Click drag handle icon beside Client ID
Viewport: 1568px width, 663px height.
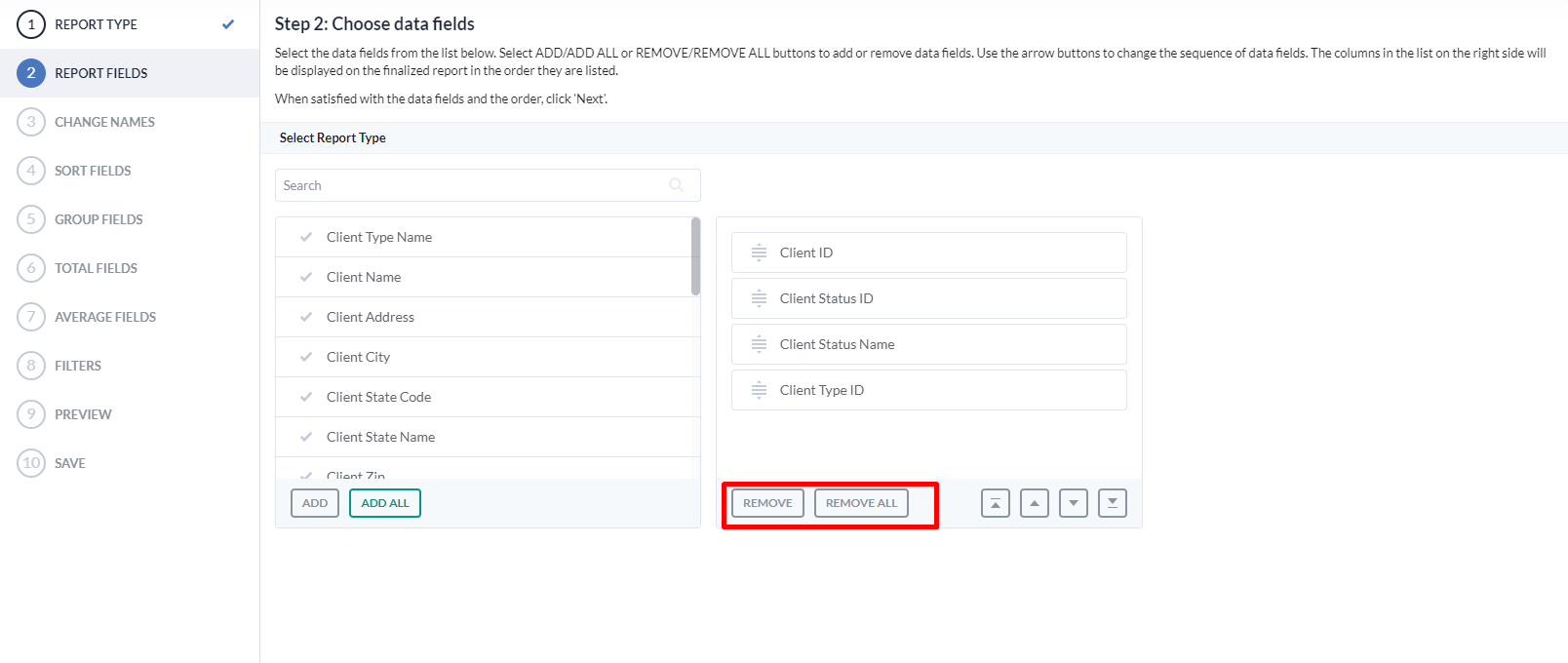pyautogui.click(x=759, y=253)
